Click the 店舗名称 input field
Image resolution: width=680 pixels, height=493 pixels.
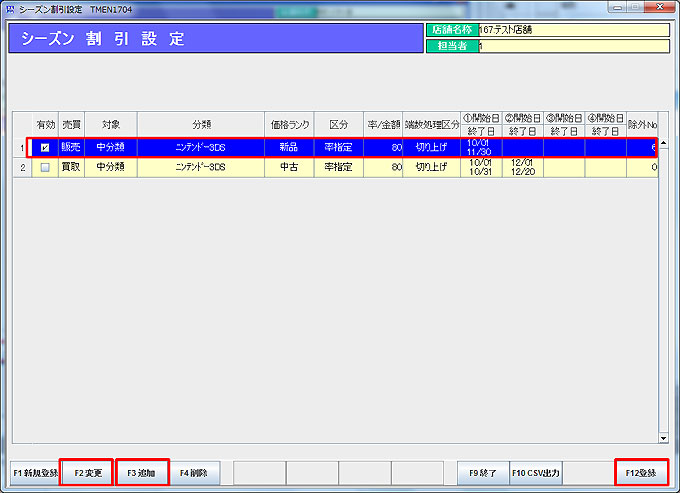[573, 30]
